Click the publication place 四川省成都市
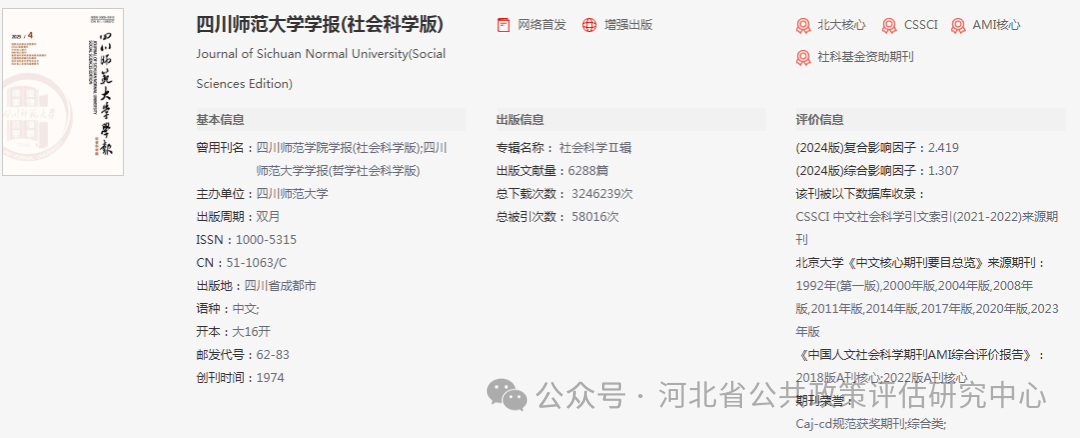 pos(280,286)
